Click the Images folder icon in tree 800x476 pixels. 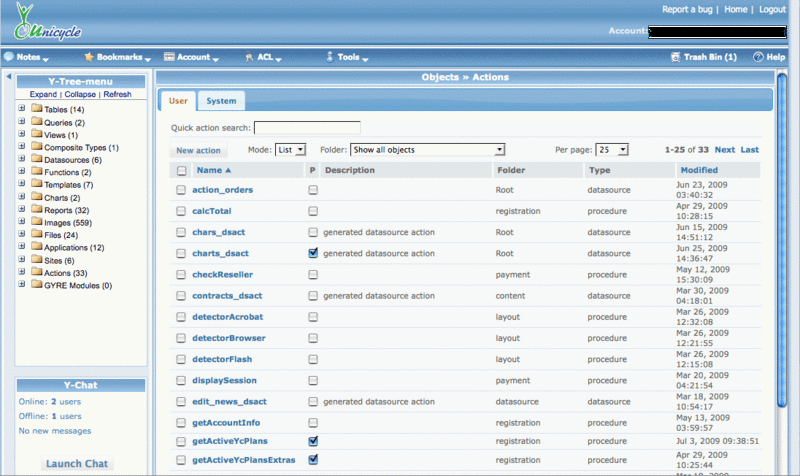[36, 223]
